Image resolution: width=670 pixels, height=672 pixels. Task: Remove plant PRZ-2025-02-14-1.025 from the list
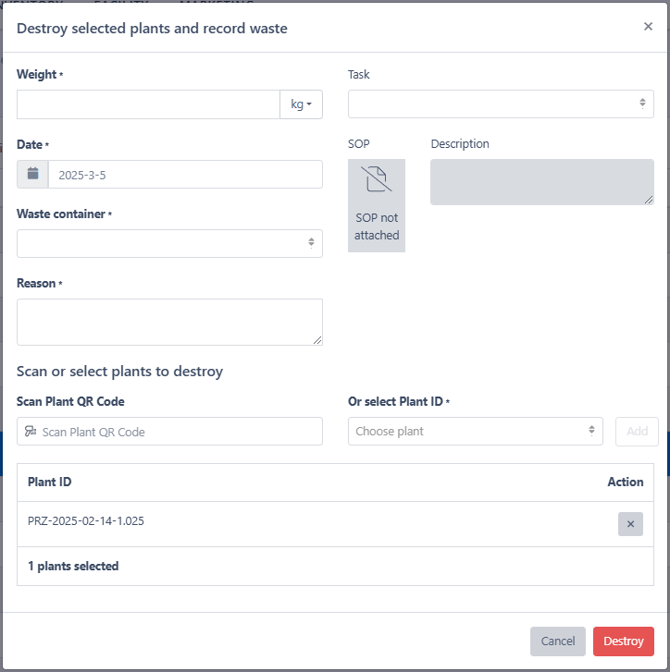tap(630, 524)
